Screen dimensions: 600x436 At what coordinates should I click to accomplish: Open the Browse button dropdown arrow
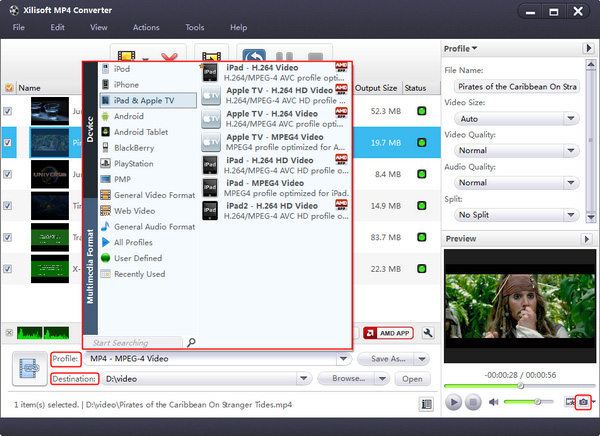382,379
